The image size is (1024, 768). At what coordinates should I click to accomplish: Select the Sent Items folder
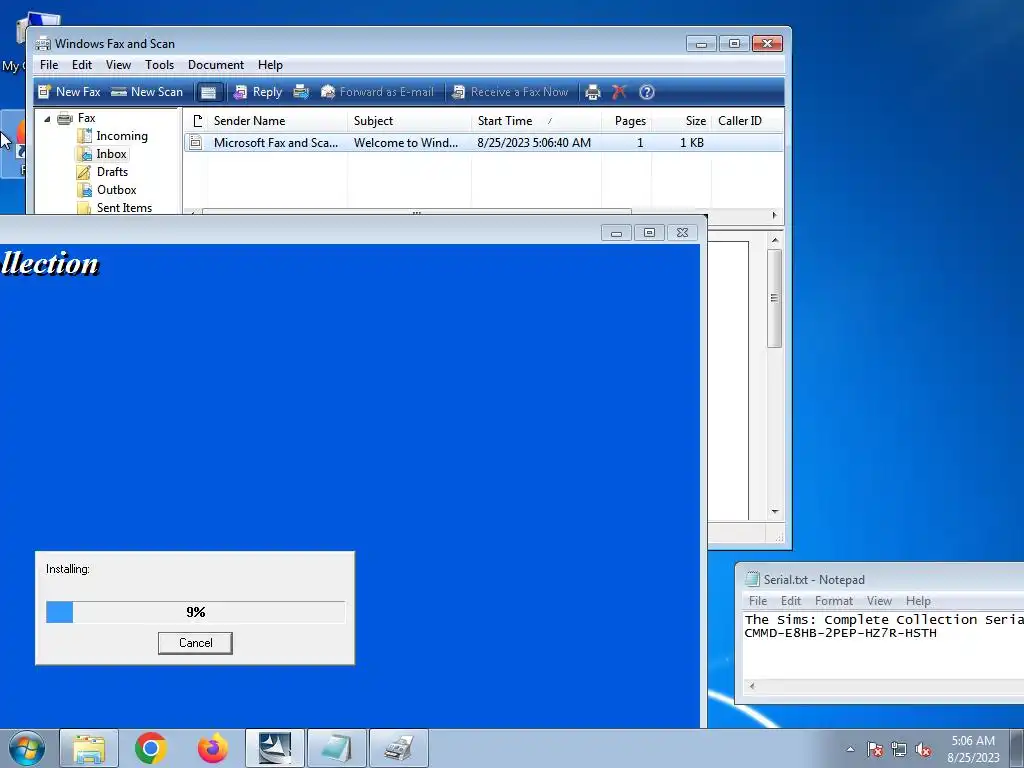(x=125, y=208)
